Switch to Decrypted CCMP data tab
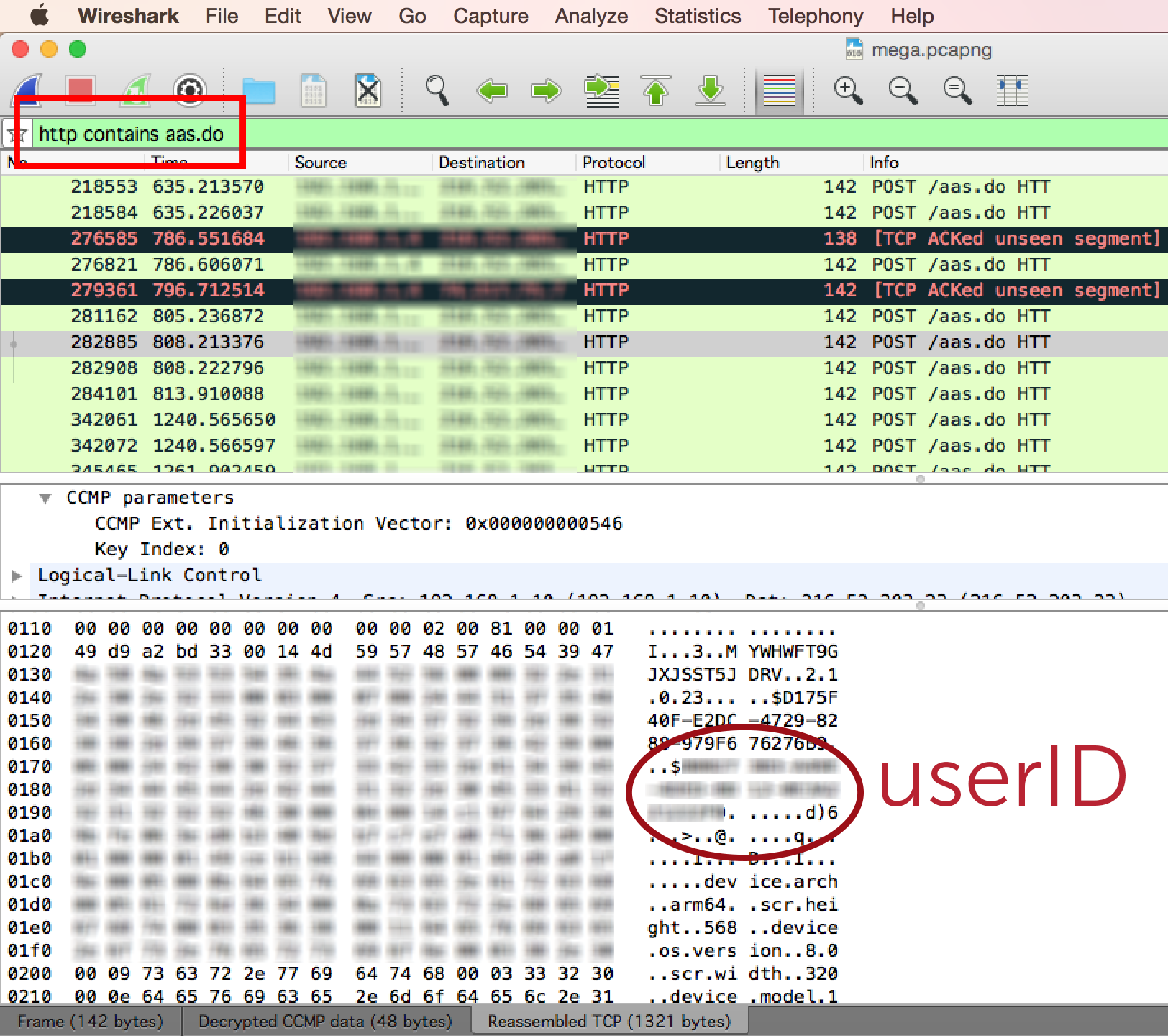The height and width of the screenshot is (1036, 1168). (x=325, y=1022)
